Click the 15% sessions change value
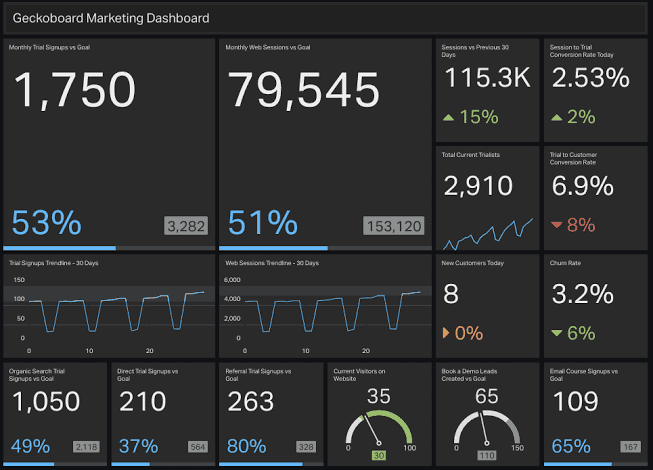The height and width of the screenshot is (470, 653). 479,117
